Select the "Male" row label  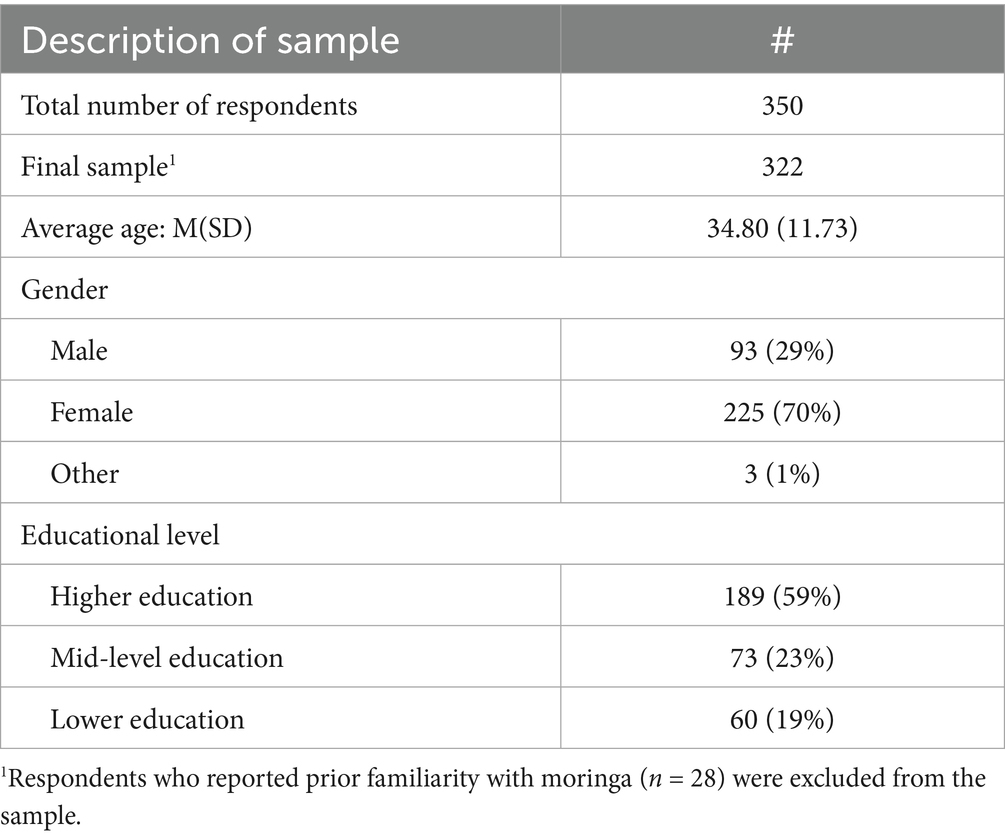coord(79,351)
